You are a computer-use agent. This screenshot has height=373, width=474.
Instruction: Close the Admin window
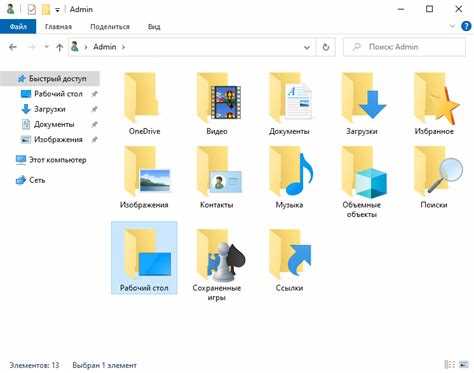pyautogui.click(x=459, y=9)
